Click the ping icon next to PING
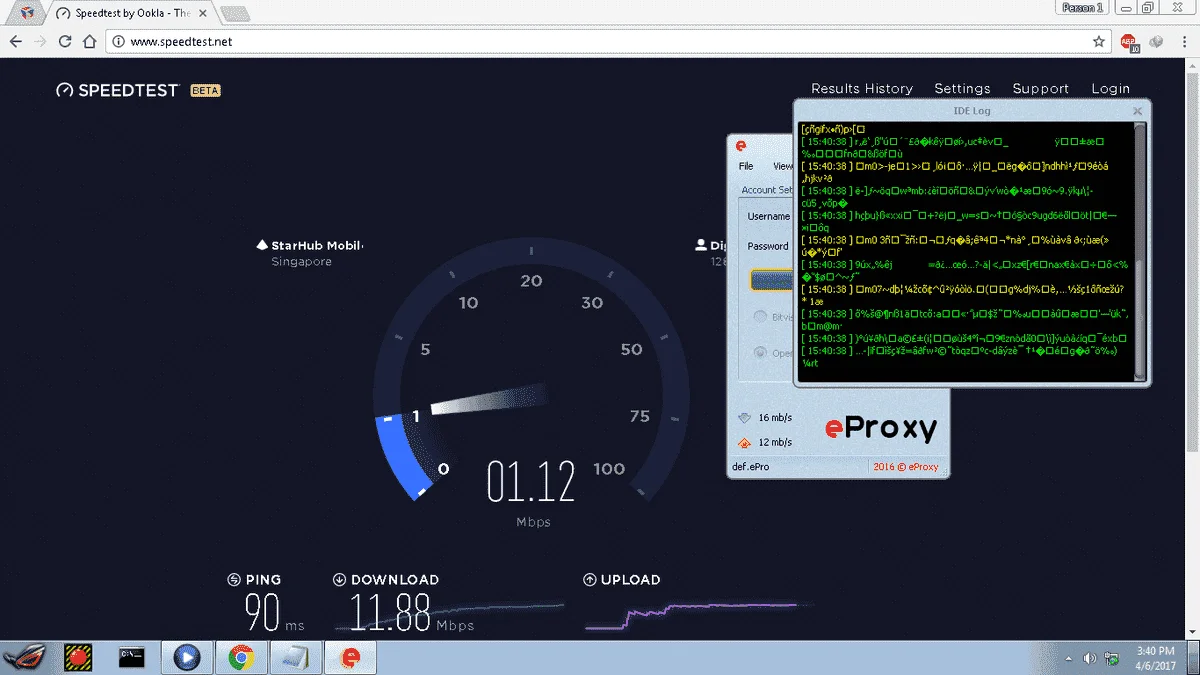This screenshot has height=675, width=1200. tap(234, 580)
